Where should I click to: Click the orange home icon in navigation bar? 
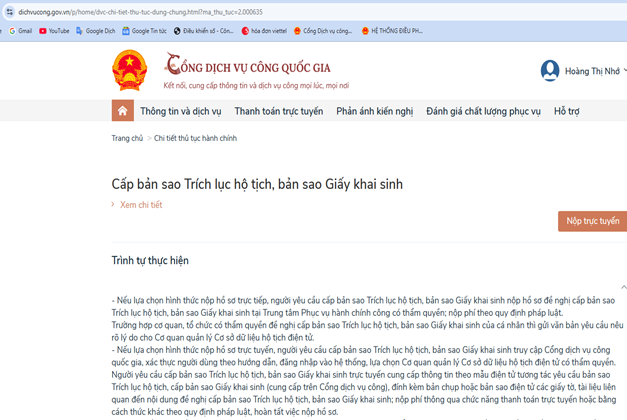click(x=122, y=110)
